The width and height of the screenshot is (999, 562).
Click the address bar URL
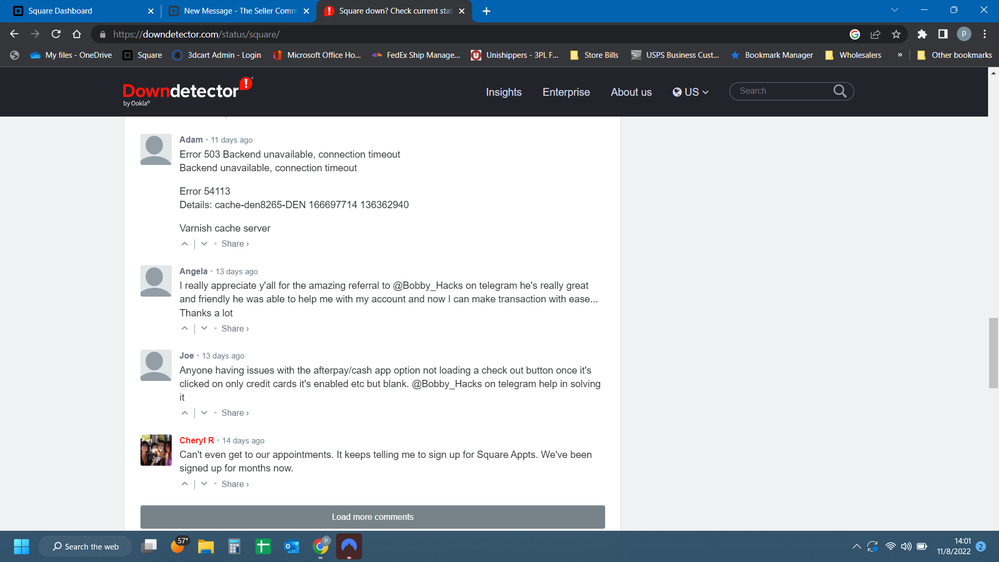coord(196,34)
